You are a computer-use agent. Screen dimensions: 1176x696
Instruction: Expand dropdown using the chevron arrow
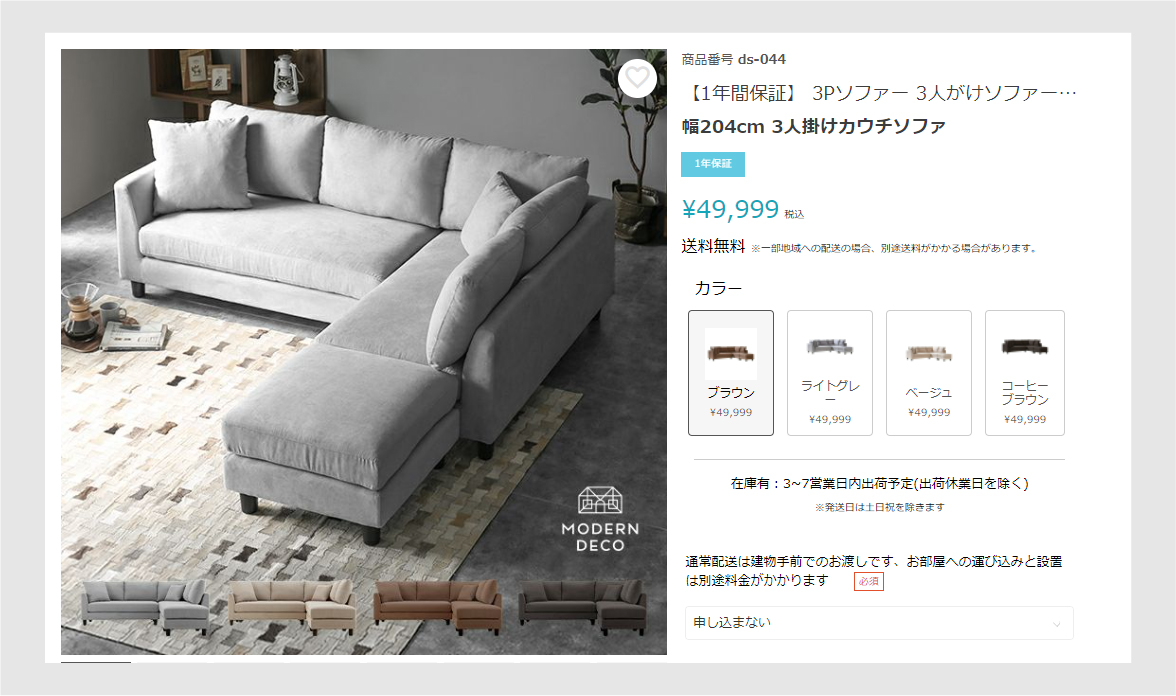1057,624
